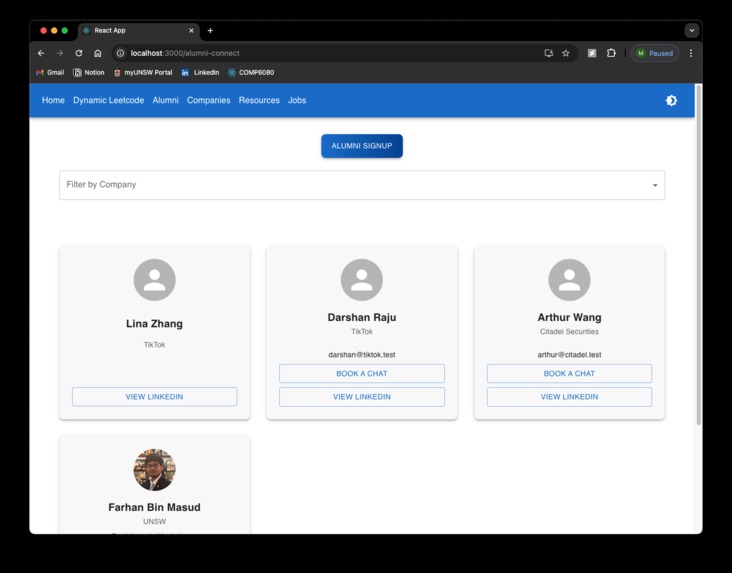Expand the tab search chevron
Image resolution: width=732 pixels, height=573 pixels.
[x=692, y=30]
